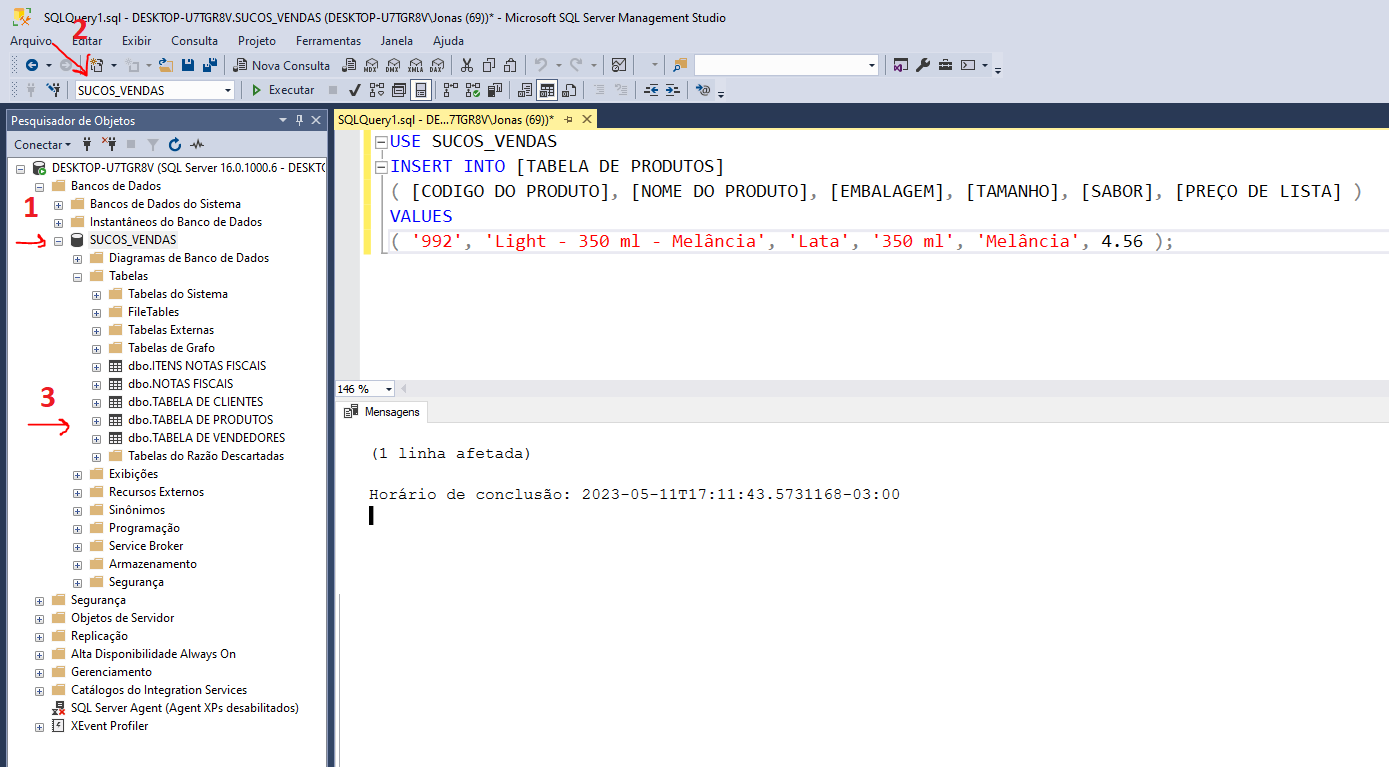Collapse the Tabelas folder node
The height and width of the screenshot is (767, 1389).
point(77,276)
